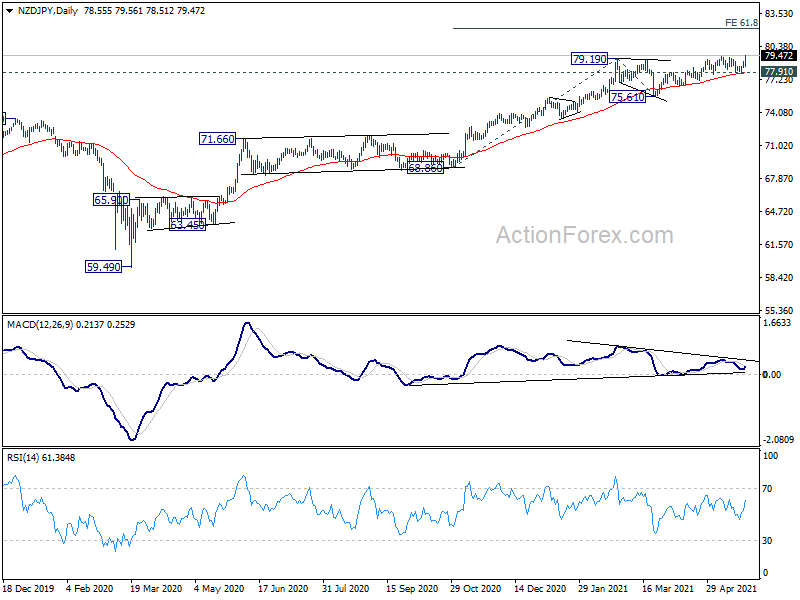Click the 55.360 price axis value
The width and height of the screenshot is (800, 600).
(779, 310)
